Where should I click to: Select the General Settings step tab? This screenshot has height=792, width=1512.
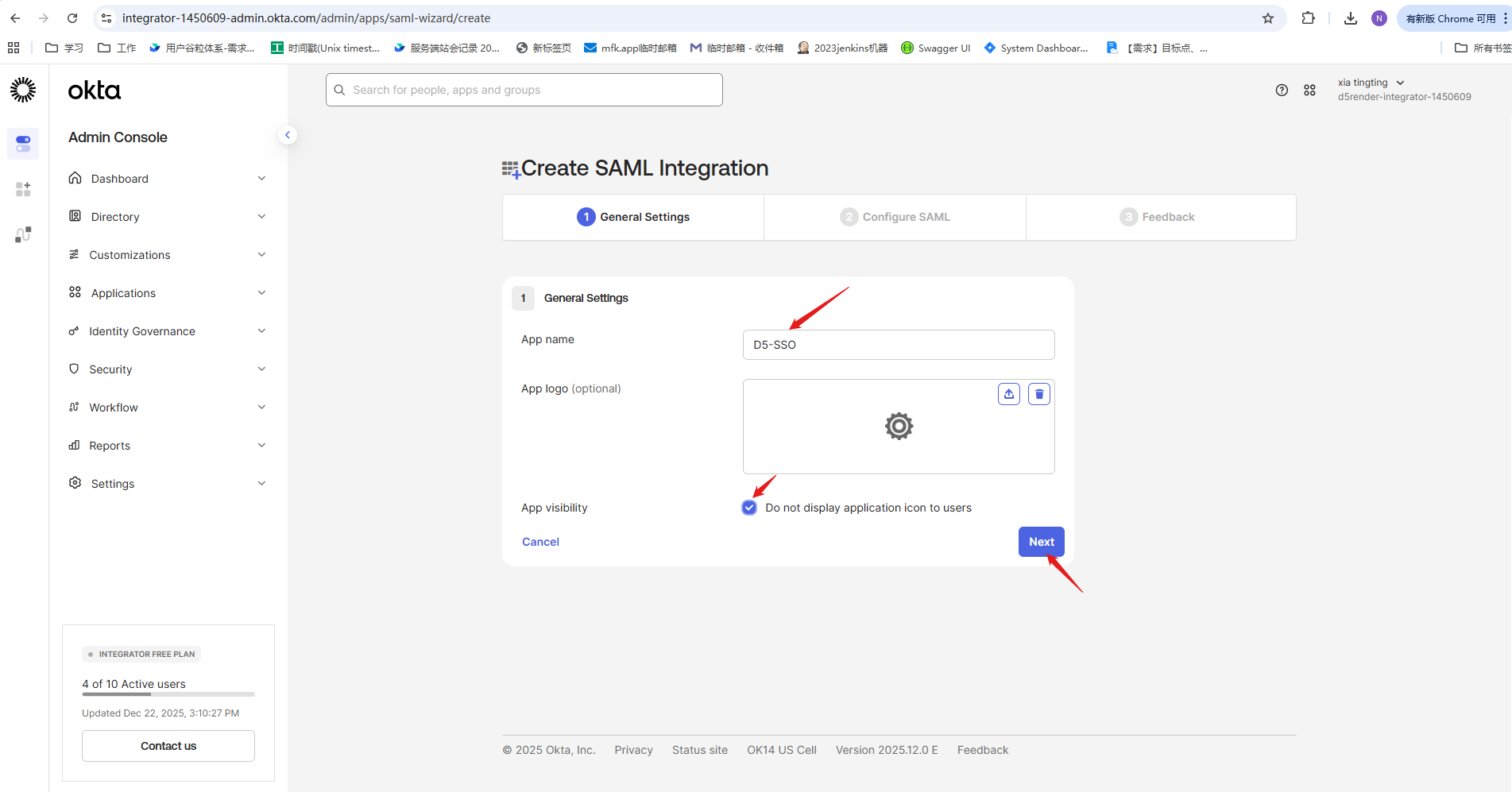click(x=633, y=217)
